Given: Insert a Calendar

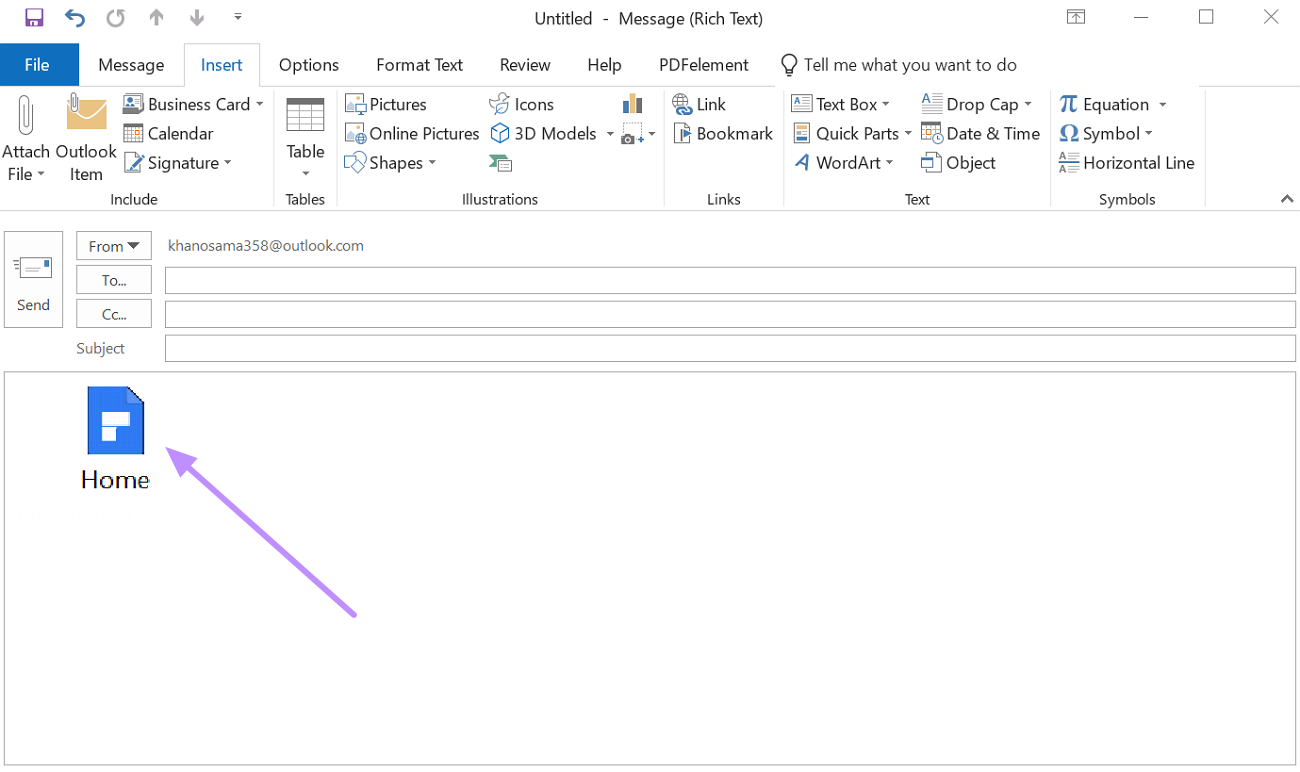Looking at the screenshot, I should tap(168, 133).
